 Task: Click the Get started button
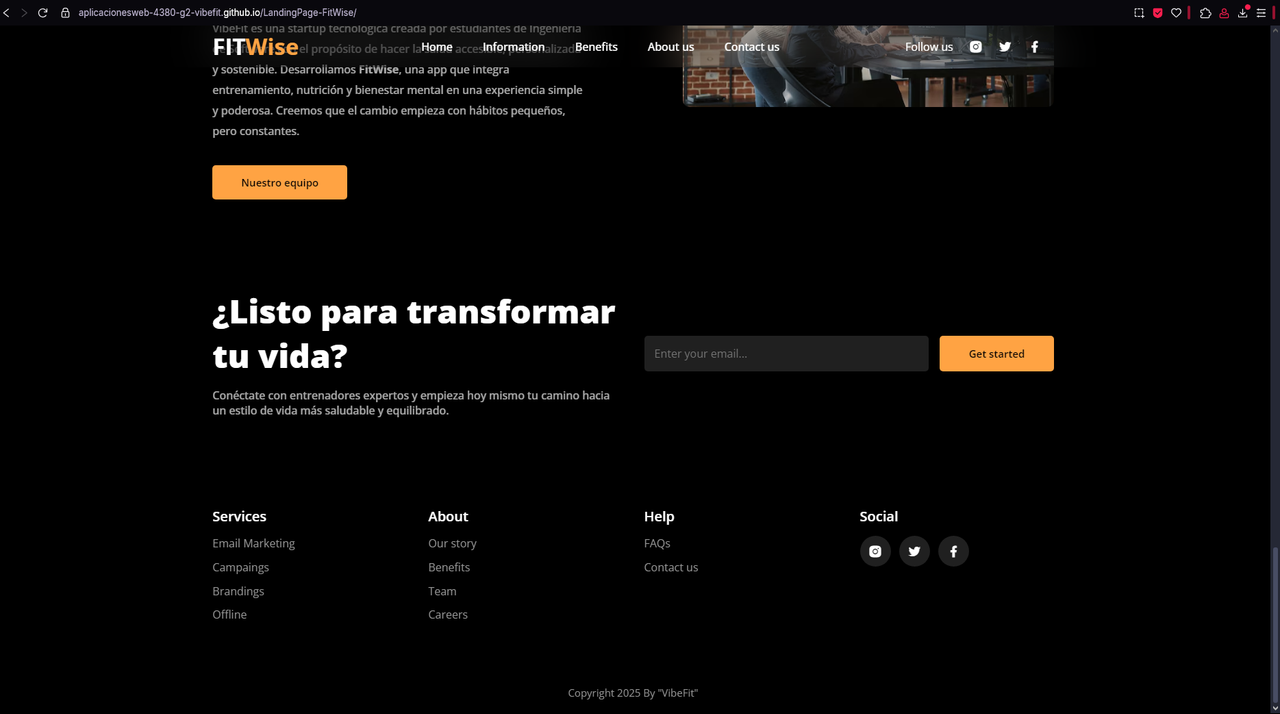click(x=997, y=354)
